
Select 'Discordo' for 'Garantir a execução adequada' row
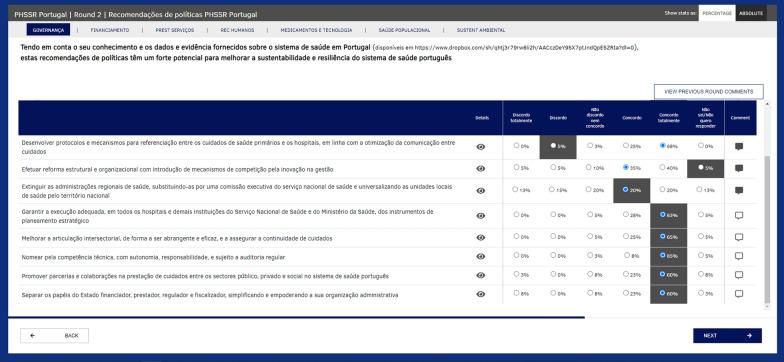(553, 214)
